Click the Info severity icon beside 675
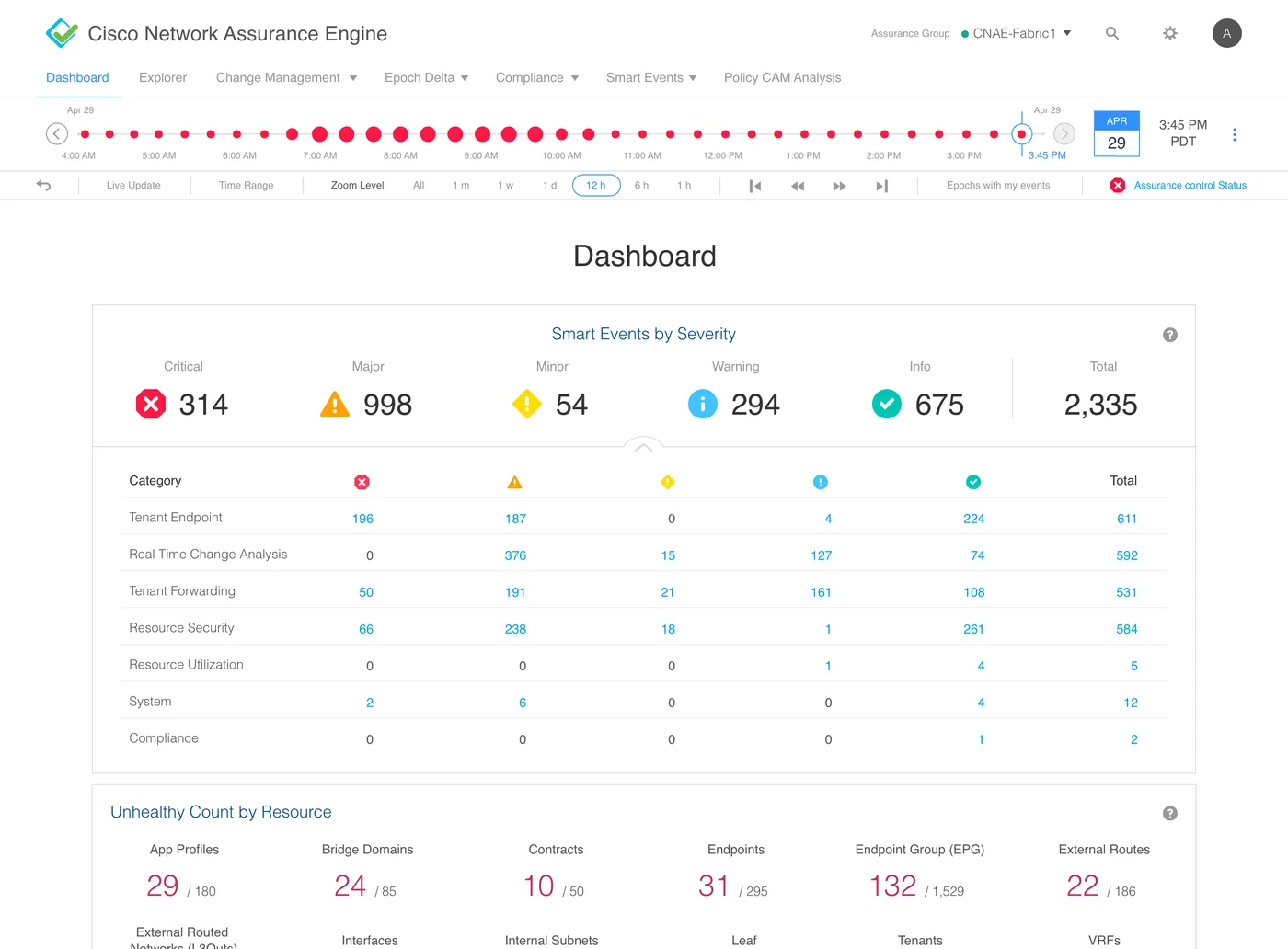1288x949 pixels. pos(887,404)
